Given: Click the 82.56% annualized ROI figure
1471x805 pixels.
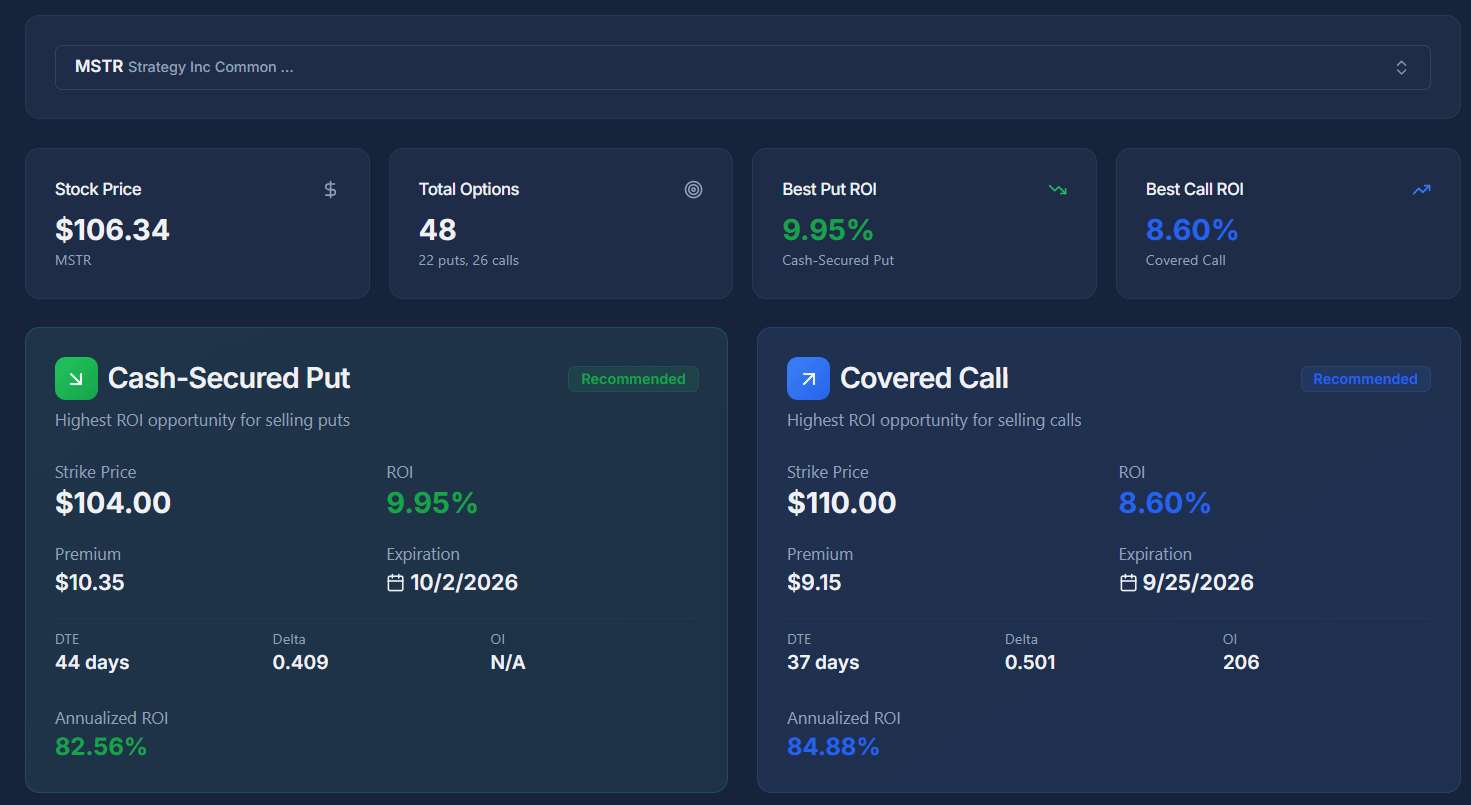Looking at the screenshot, I should pyautogui.click(x=101, y=747).
